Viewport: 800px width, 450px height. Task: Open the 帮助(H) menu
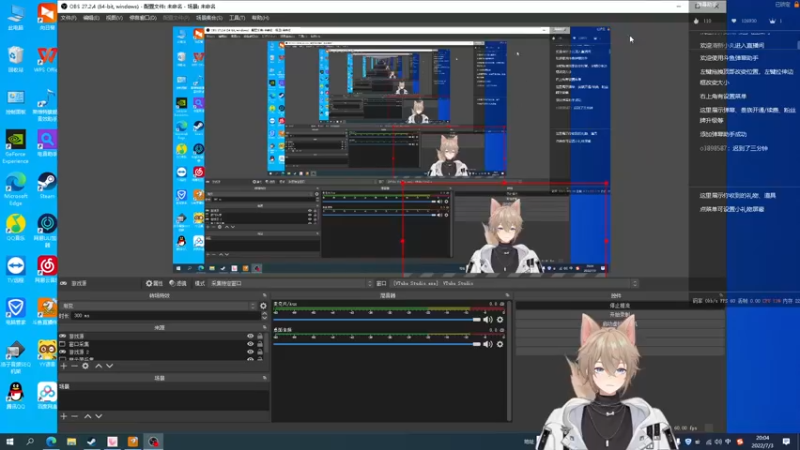coord(260,18)
